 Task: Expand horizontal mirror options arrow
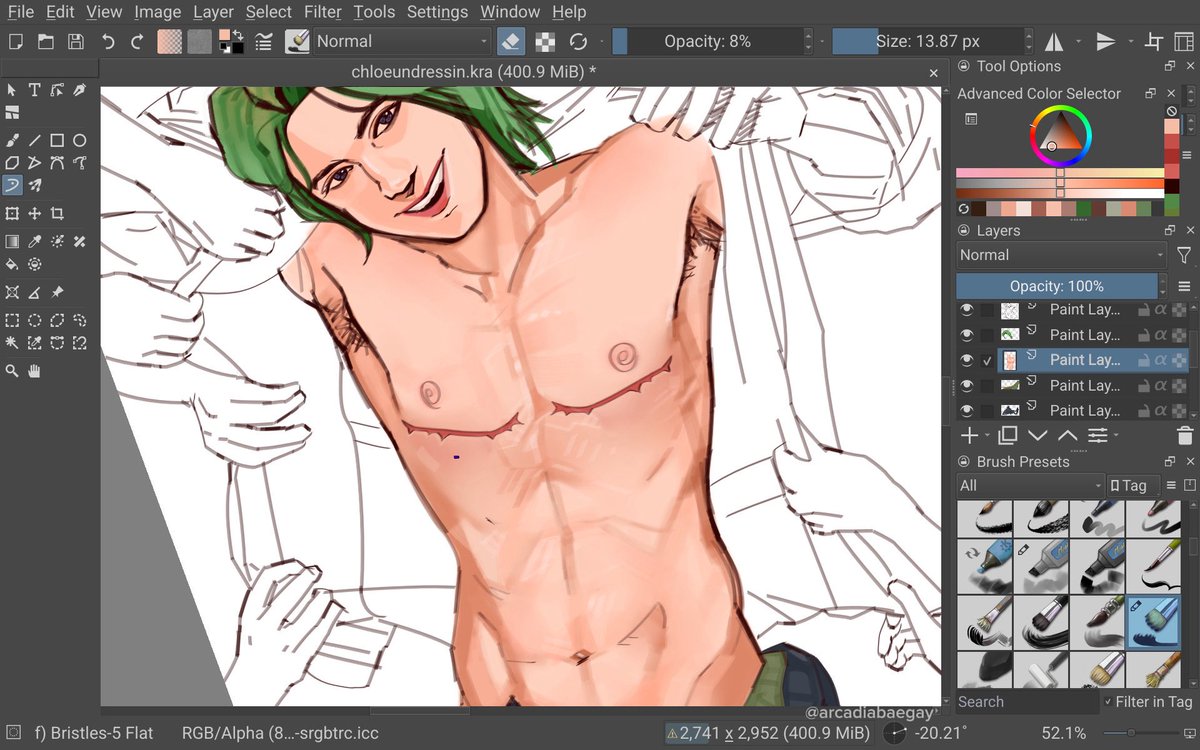[1078, 42]
